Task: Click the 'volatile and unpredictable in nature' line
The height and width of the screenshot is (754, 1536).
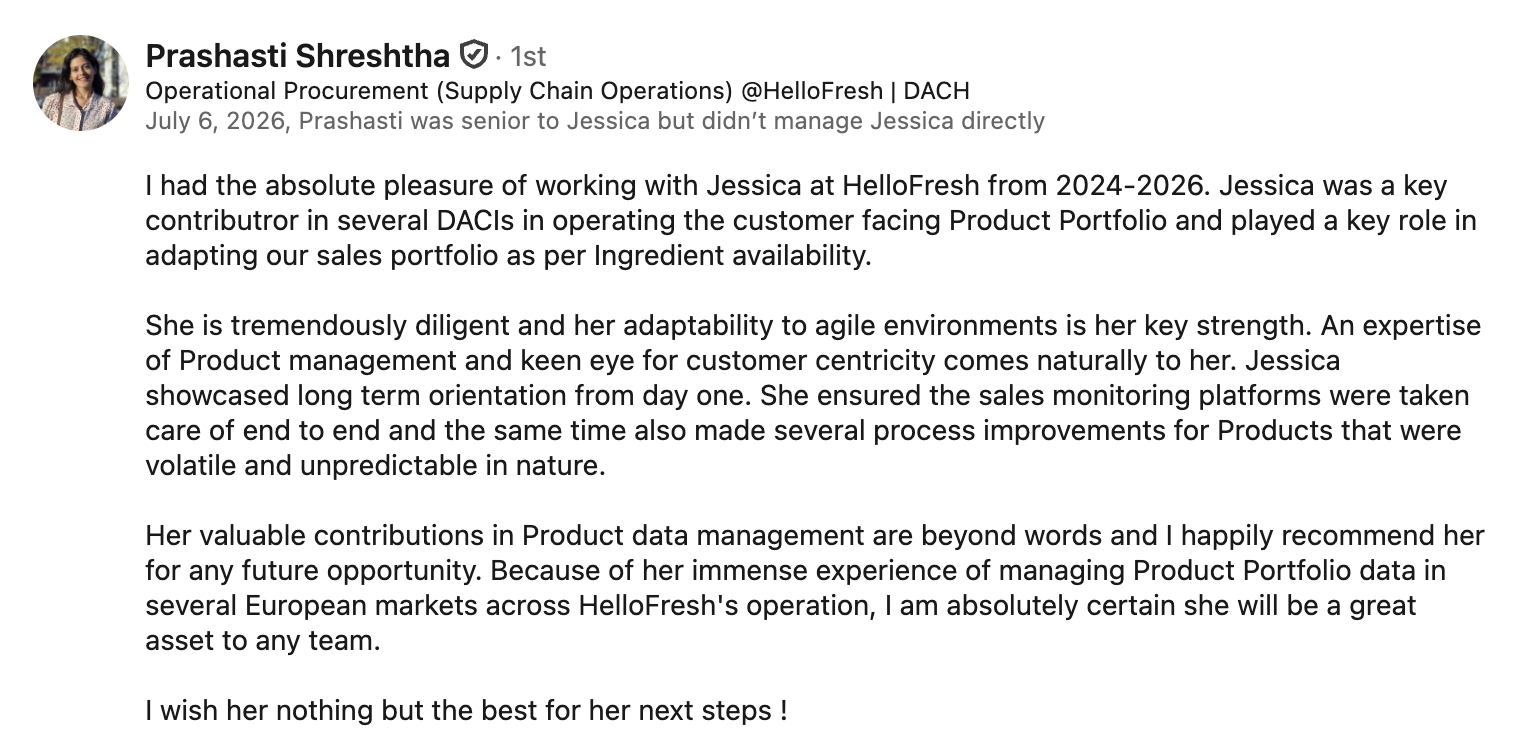Action: pyautogui.click(x=376, y=466)
